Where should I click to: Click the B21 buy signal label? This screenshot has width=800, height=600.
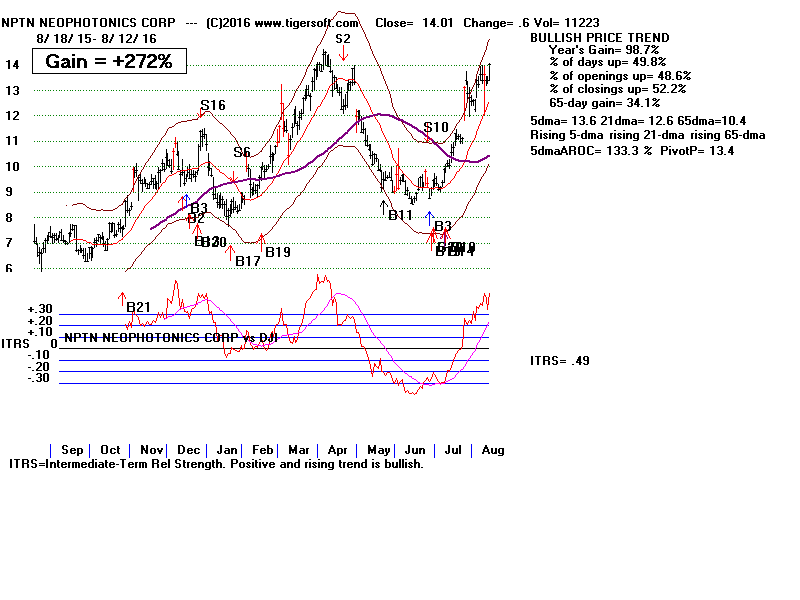138,307
